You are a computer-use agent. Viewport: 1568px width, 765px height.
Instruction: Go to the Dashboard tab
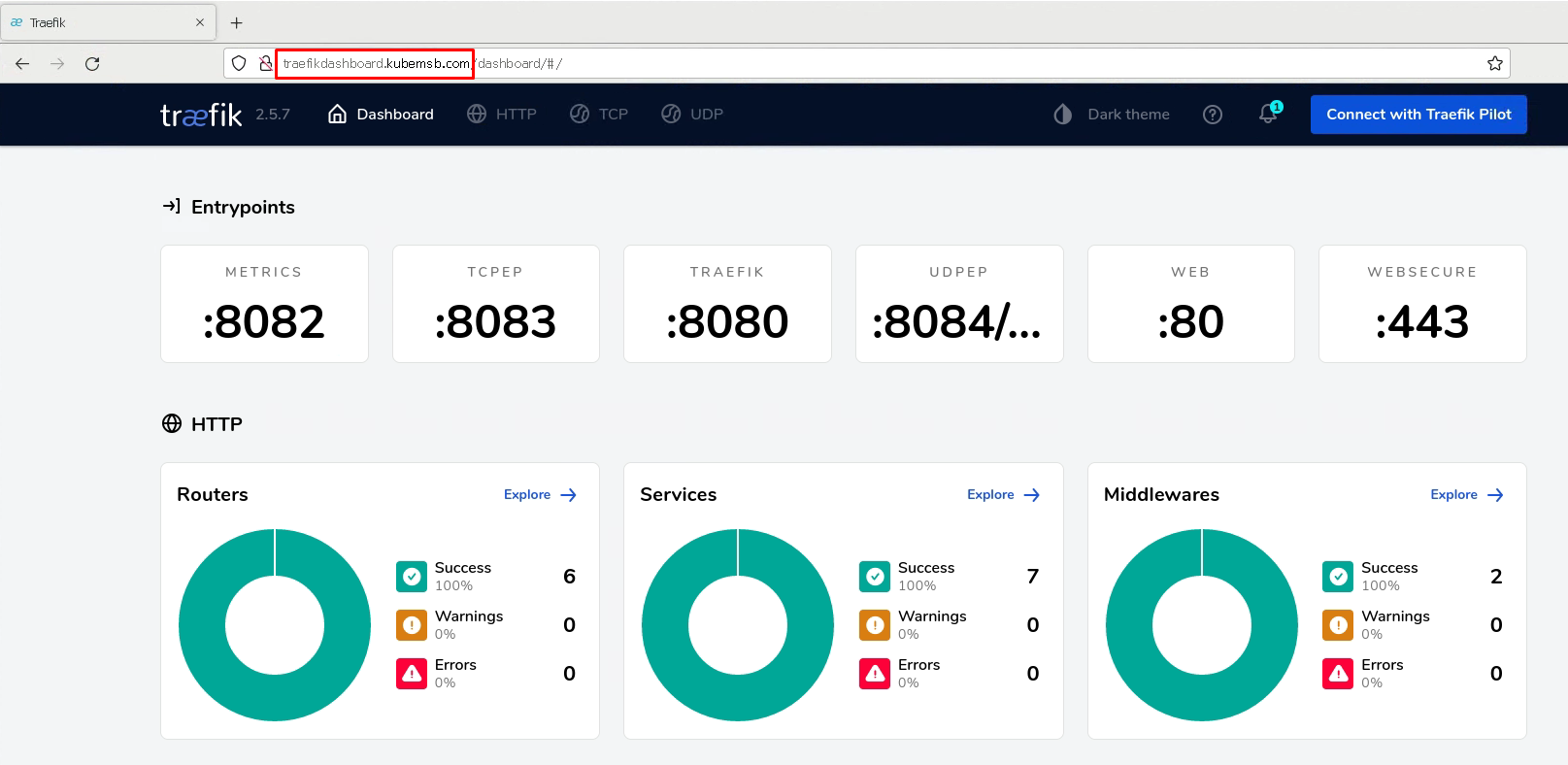(382, 115)
